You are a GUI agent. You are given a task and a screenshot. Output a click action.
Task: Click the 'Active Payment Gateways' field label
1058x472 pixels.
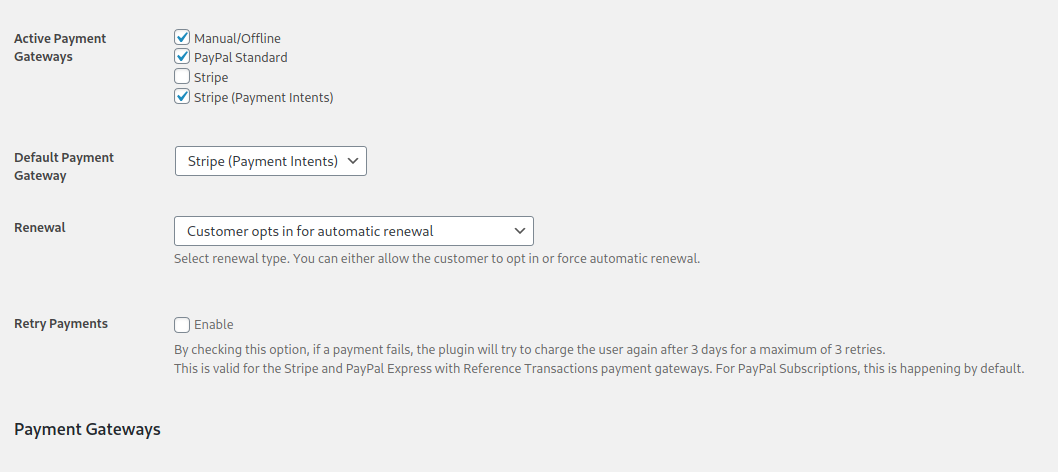(x=60, y=48)
